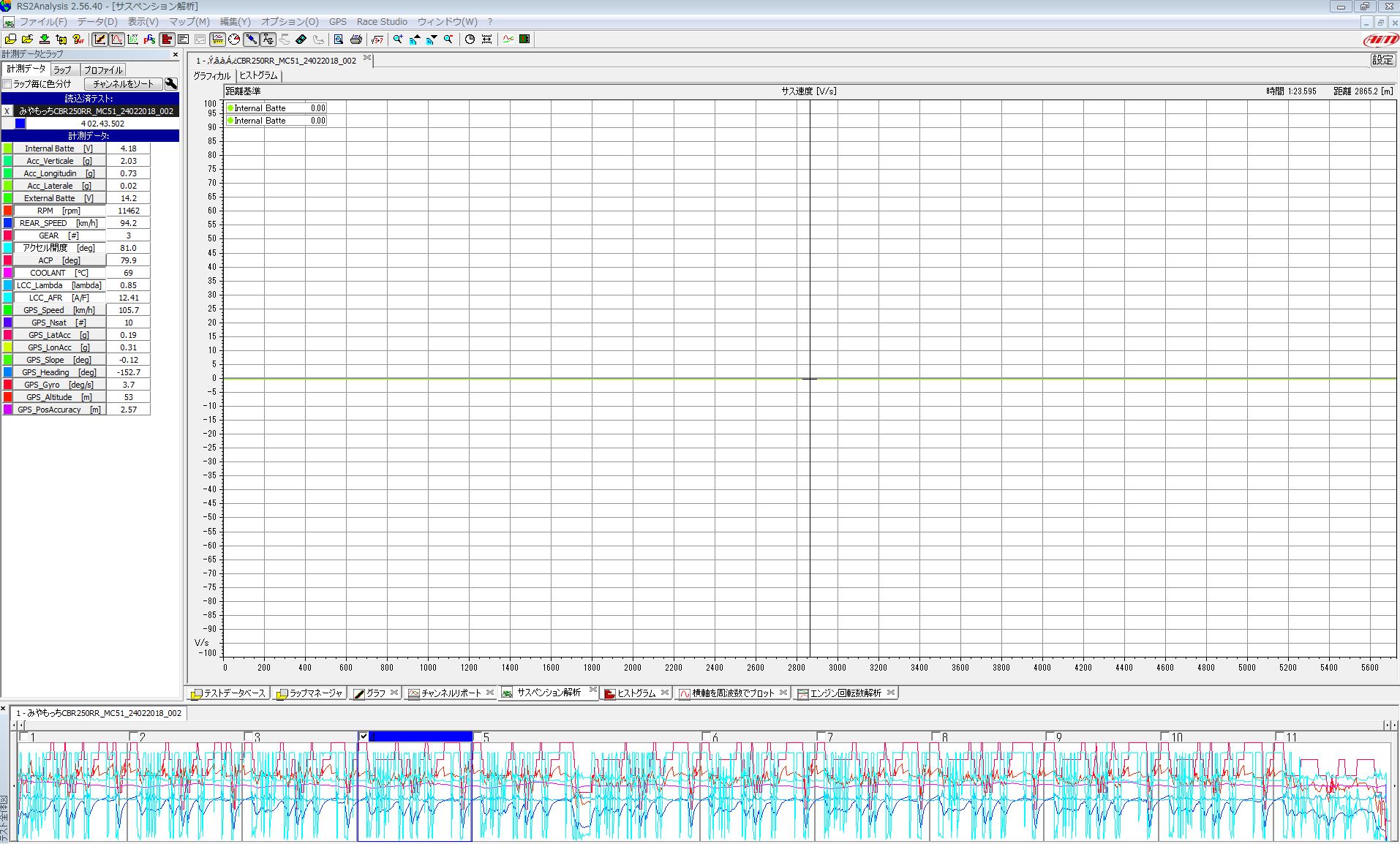Switch to the ラップ tab
Viewport: 1400px width, 844px height.
[63, 70]
